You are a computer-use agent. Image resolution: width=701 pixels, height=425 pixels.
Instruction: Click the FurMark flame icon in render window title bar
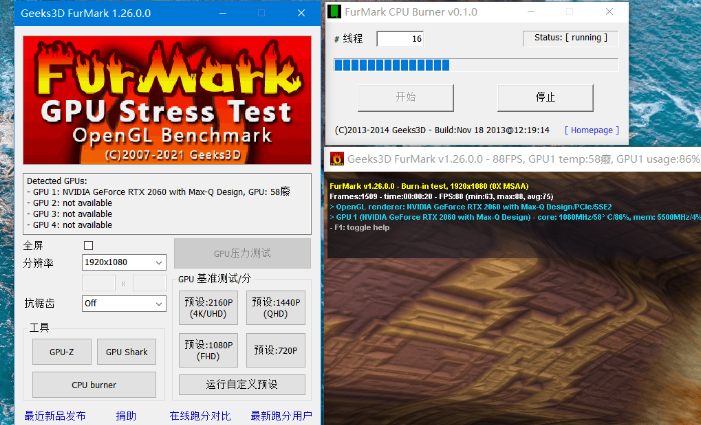(337, 159)
